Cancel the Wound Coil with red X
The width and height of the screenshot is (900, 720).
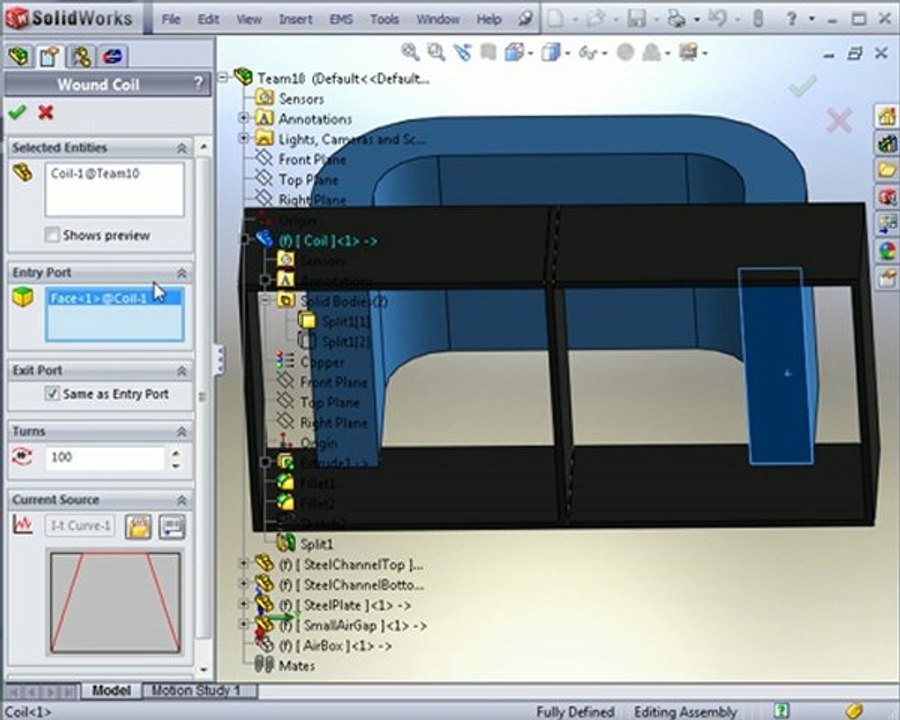pos(46,112)
